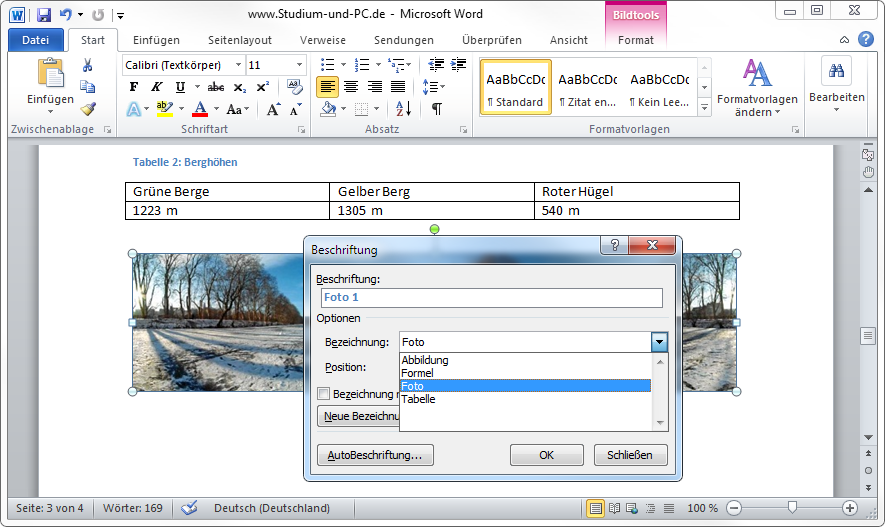Click the Undo arrow icon

pyautogui.click(x=65, y=15)
